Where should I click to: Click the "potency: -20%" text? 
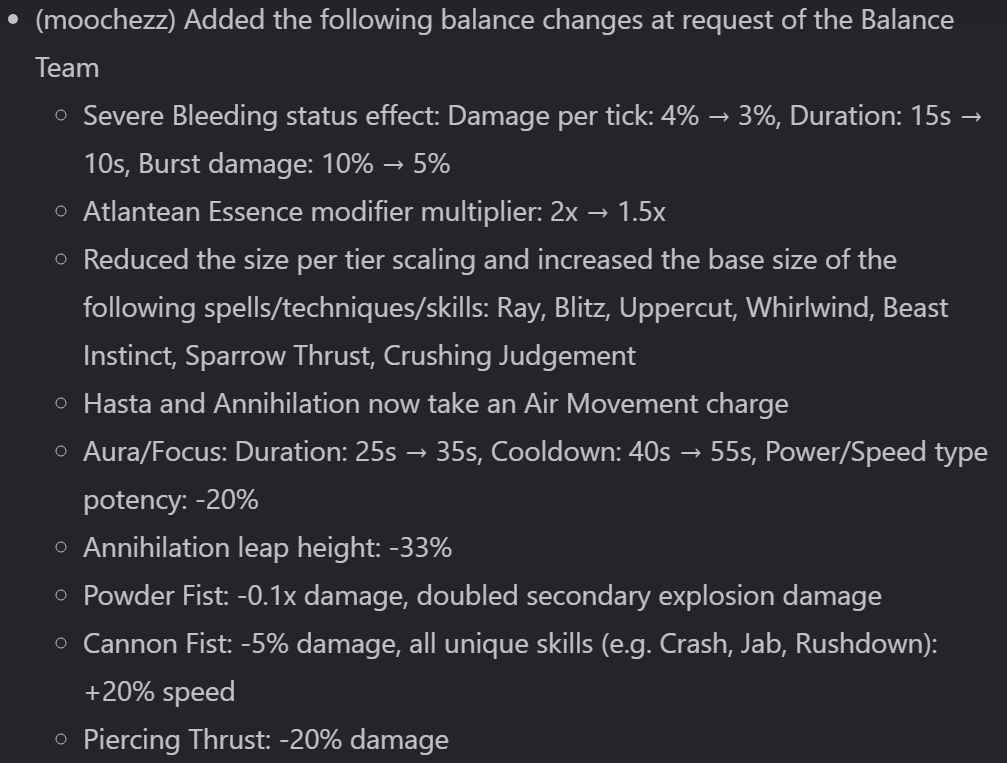click(171, 500)
